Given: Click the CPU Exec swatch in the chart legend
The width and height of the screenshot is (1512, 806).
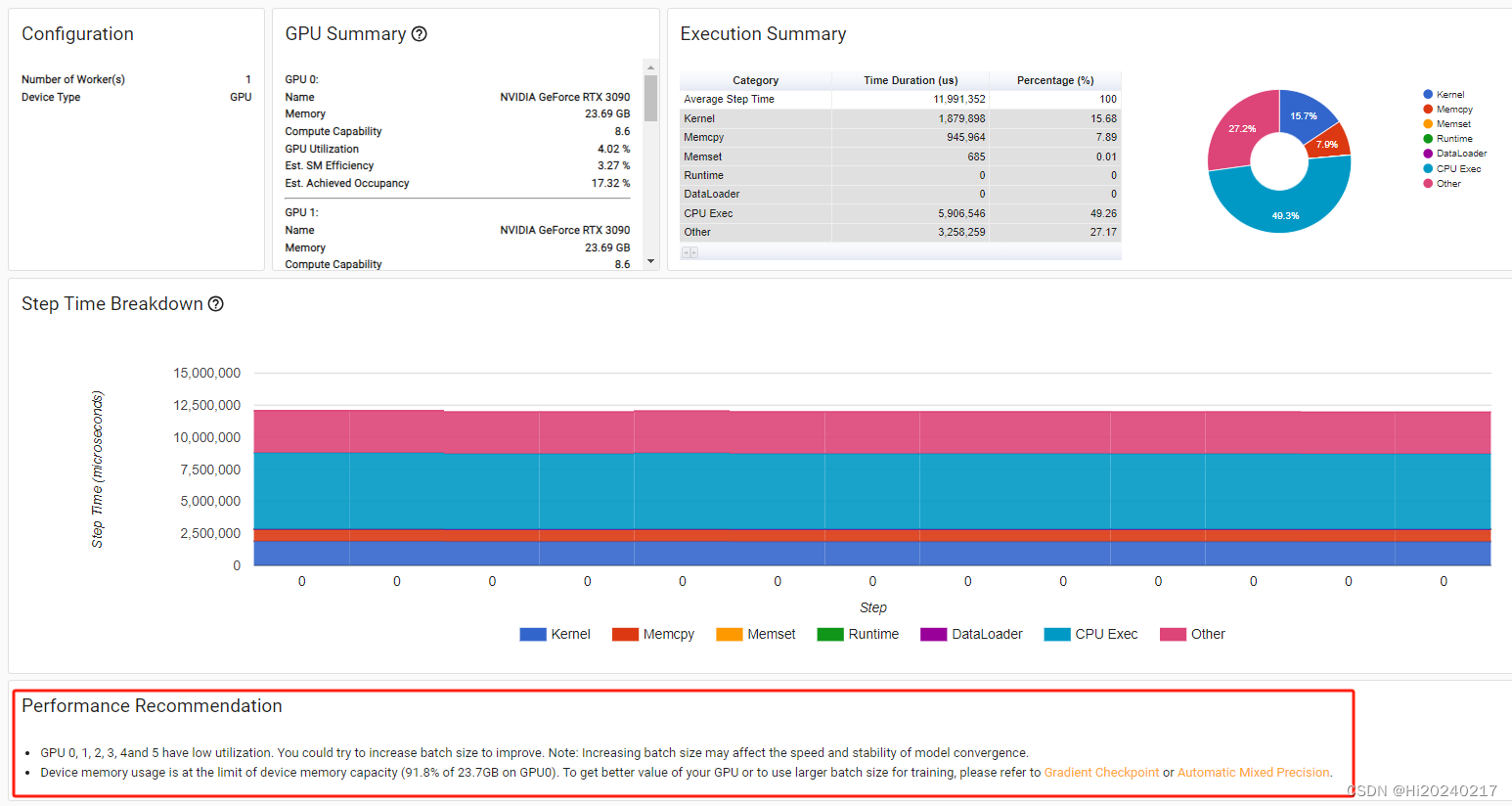Looking at the screenshot, I should pyautogui.click(x=1057, y=635).
